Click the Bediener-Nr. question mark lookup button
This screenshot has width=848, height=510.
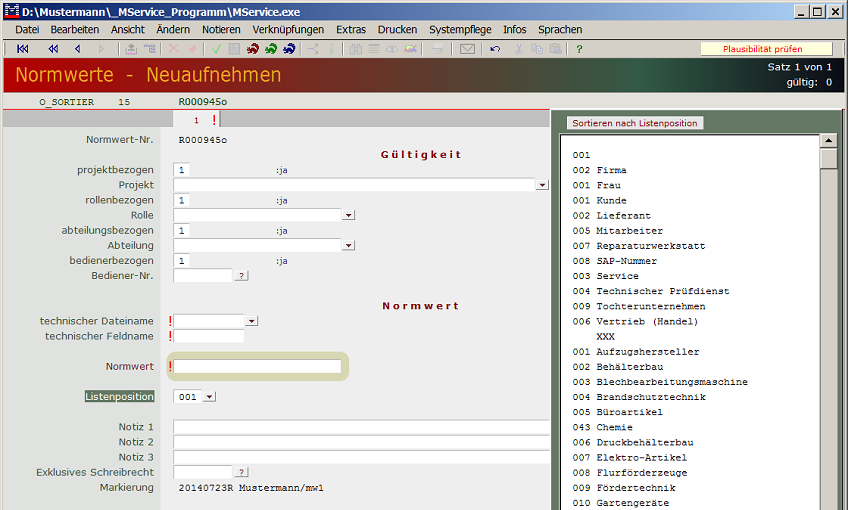(241, 275)
